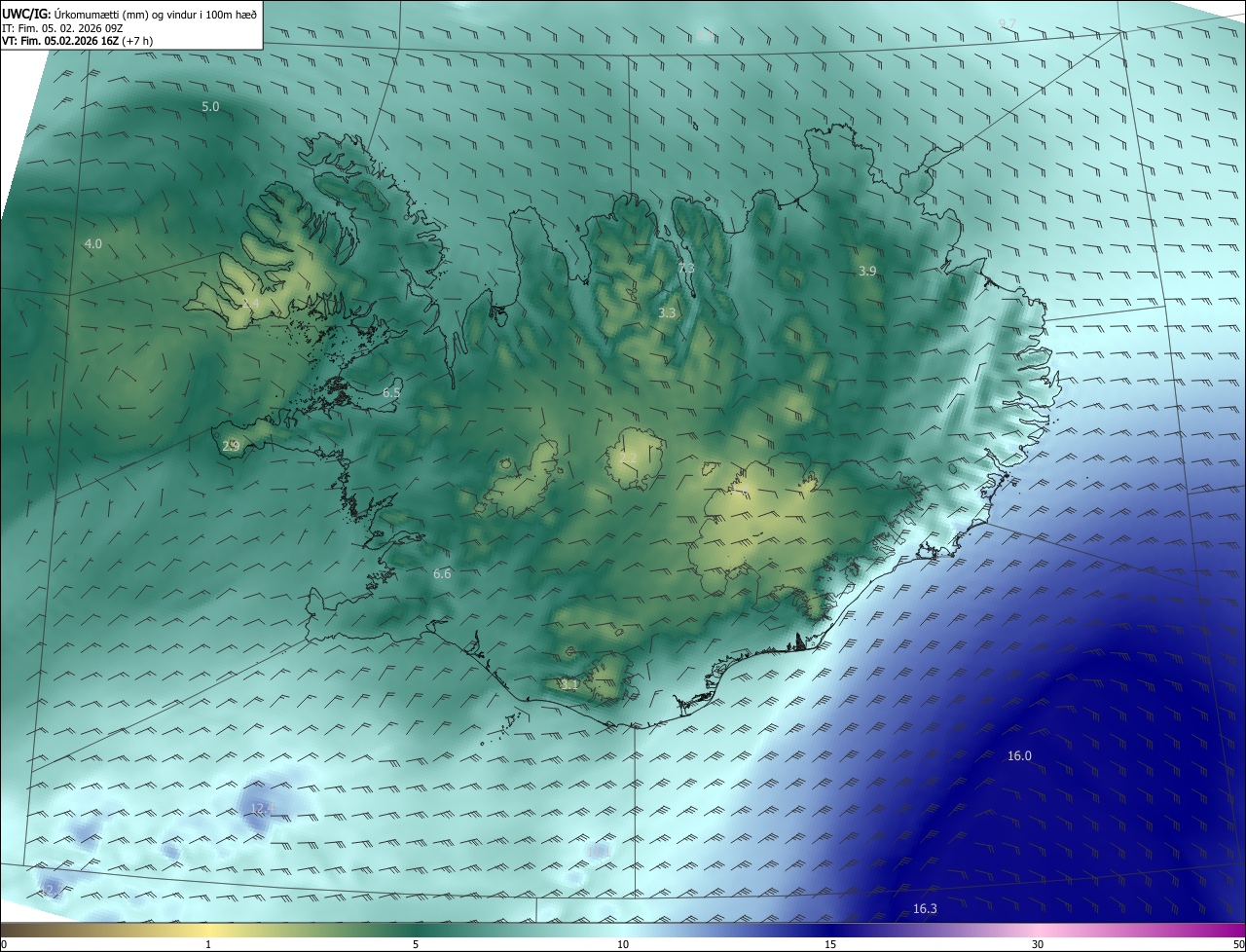Click the 3.9 value label in northeast Iceland
Screen dimensions: 1246x952
[867, 271]
